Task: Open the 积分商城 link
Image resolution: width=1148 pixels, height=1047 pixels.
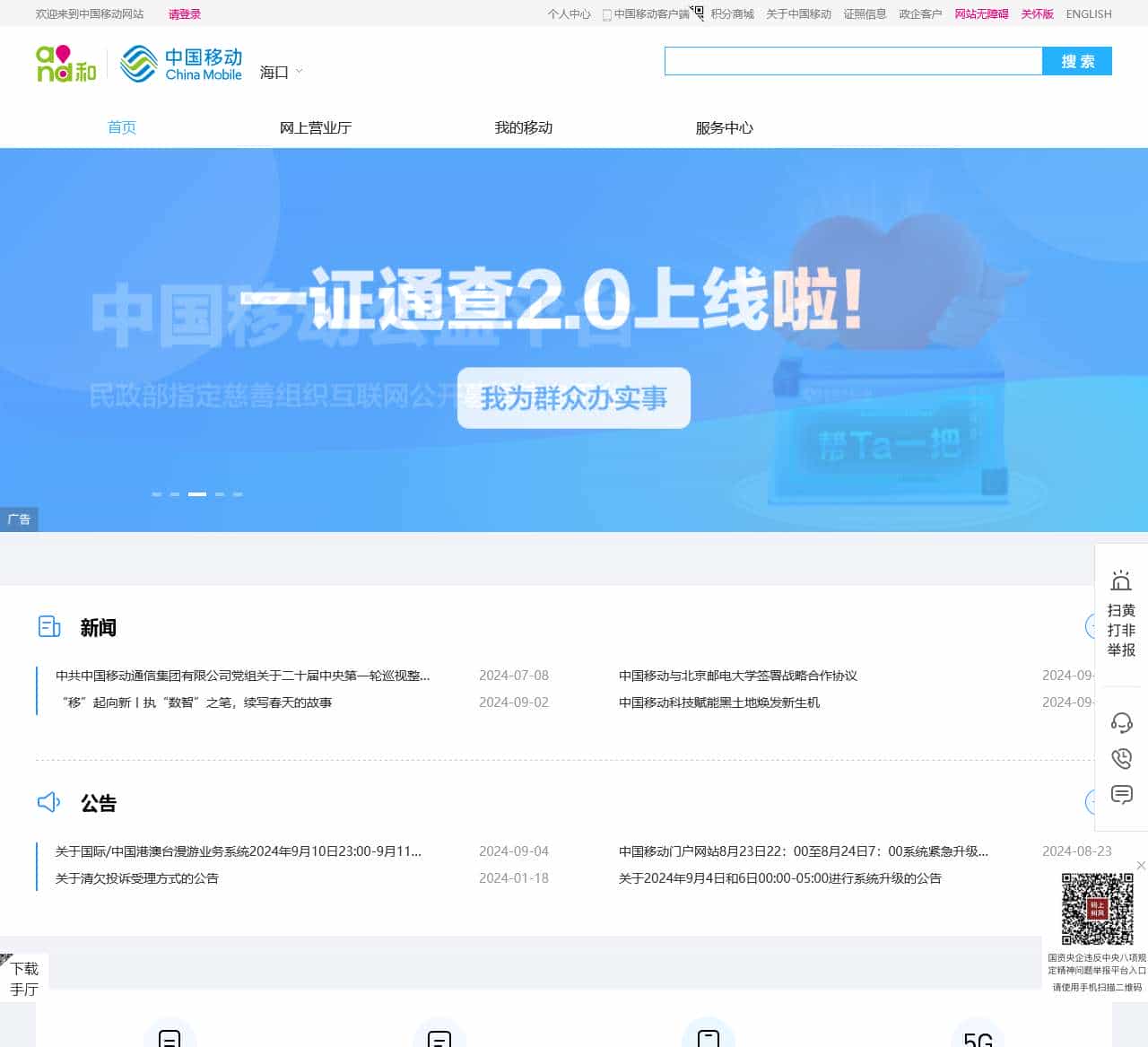Action: (733, 14)
